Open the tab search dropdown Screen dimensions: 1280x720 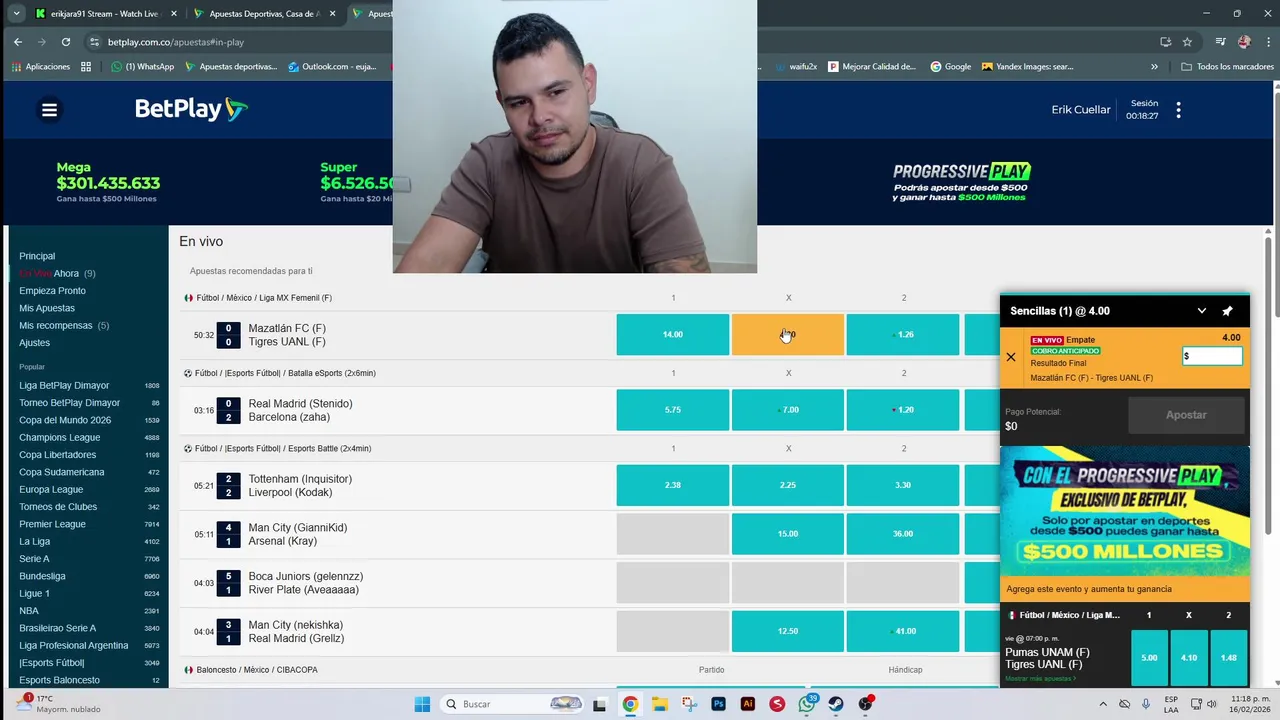tap(16, 14)
